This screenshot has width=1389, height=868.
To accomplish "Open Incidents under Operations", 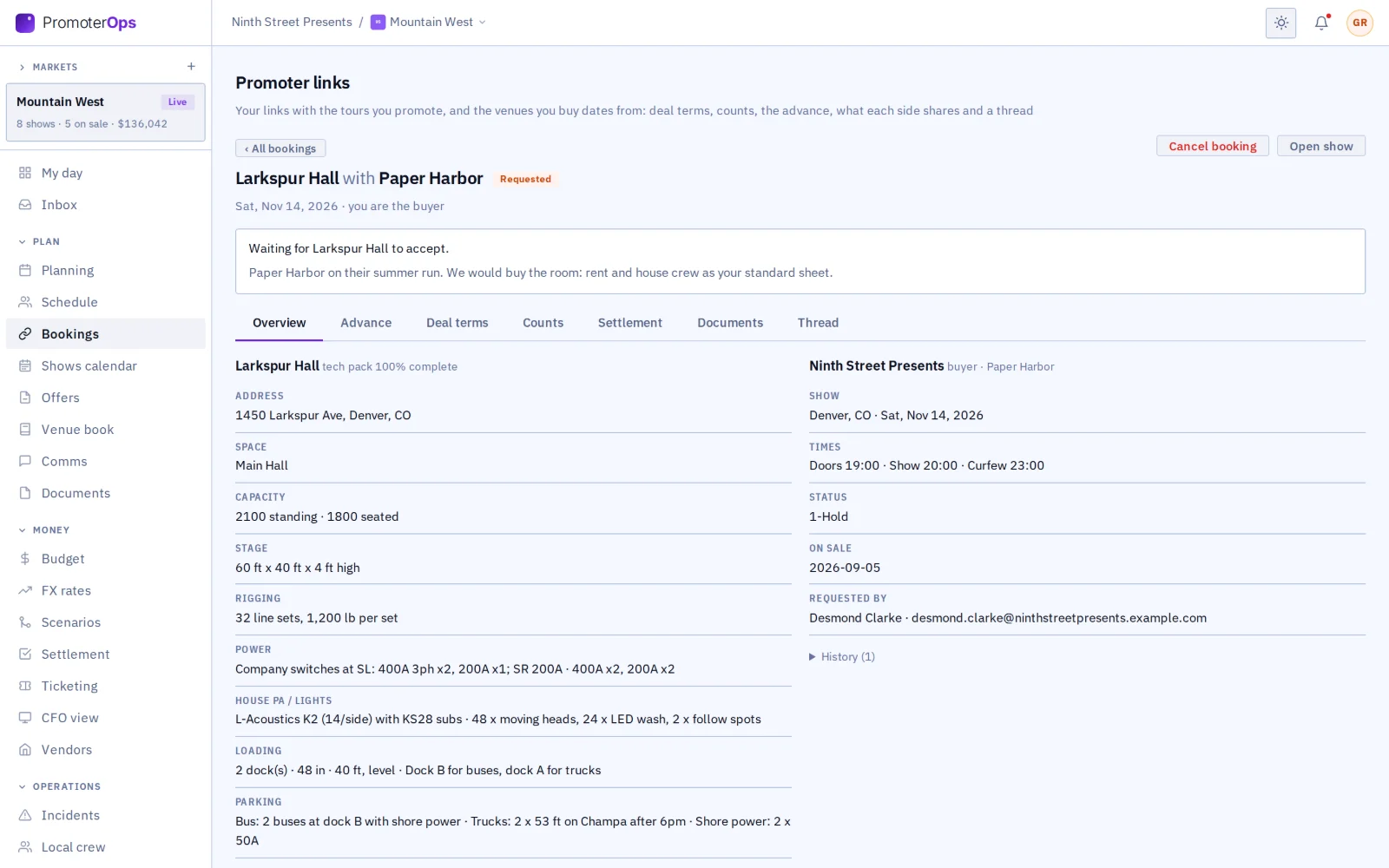I will pyautogui.click(x=106, y=816).
